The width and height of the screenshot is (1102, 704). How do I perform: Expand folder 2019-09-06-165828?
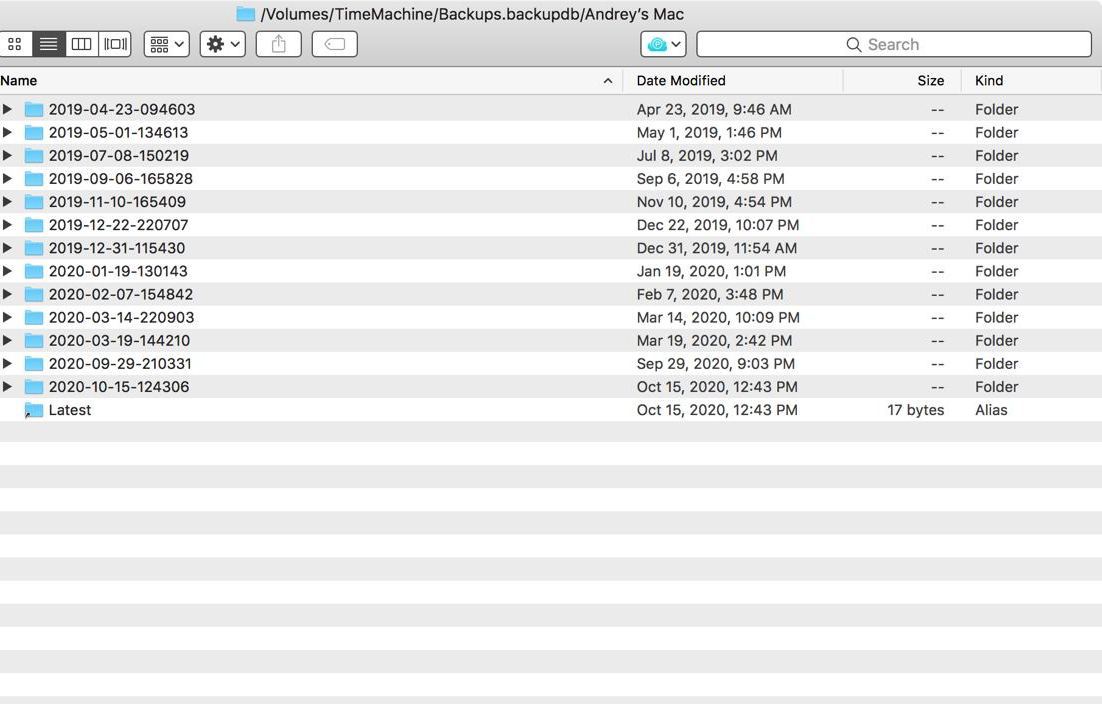(7, 178)
